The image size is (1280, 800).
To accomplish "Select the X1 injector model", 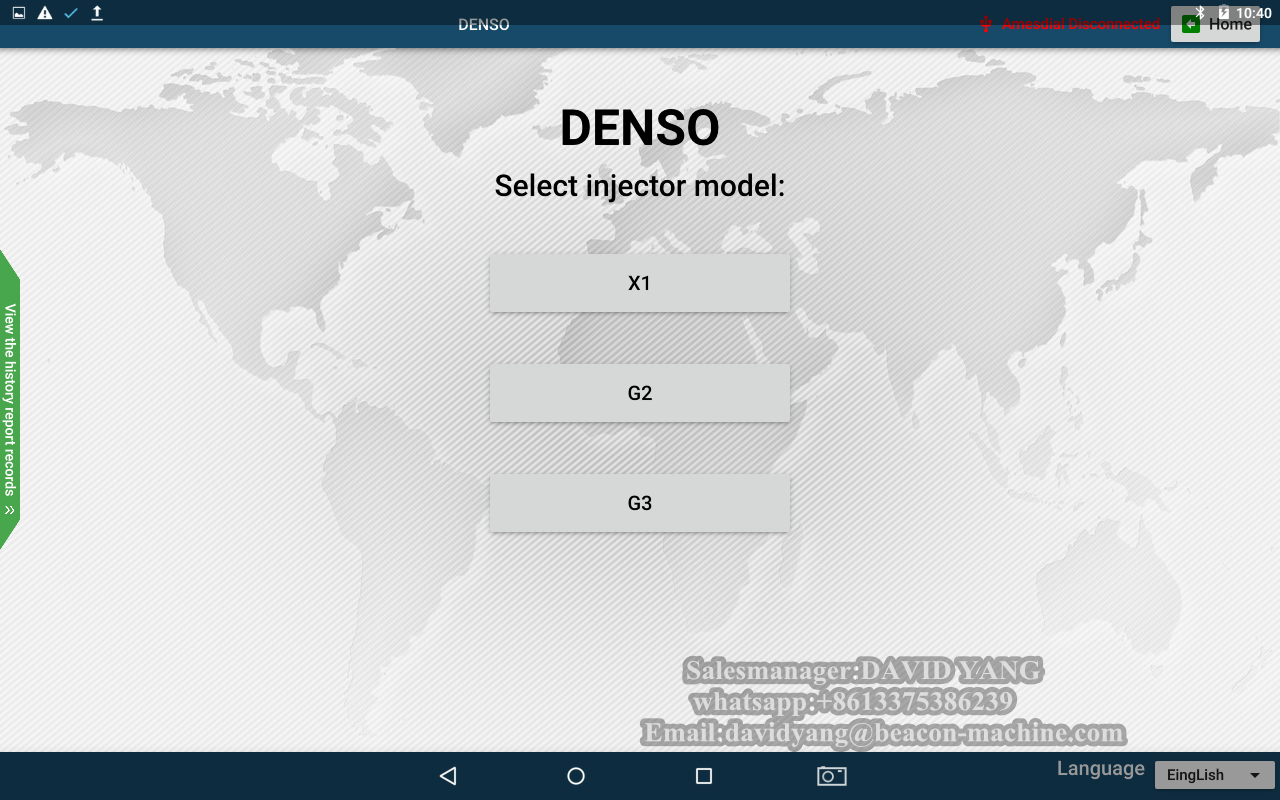I will (640, 283).
